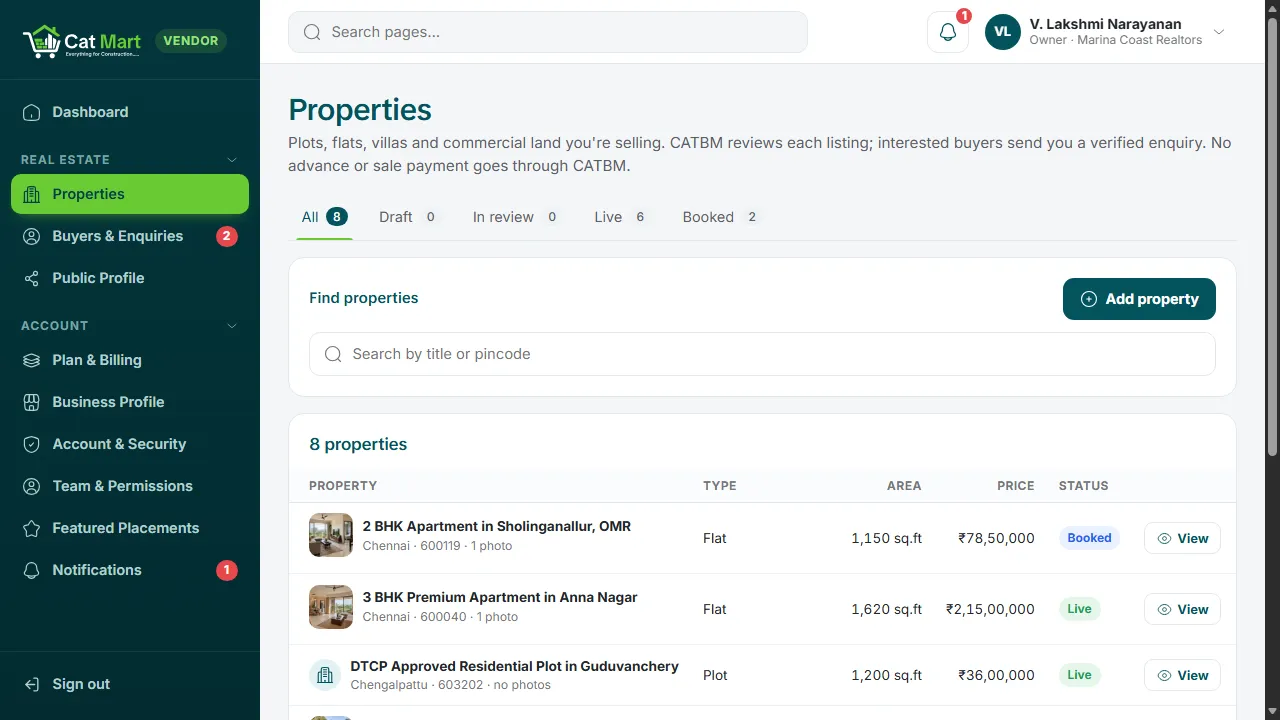View the Guduvanchery residential plot
The image size is (1280, 720).
pos(1182,675)
